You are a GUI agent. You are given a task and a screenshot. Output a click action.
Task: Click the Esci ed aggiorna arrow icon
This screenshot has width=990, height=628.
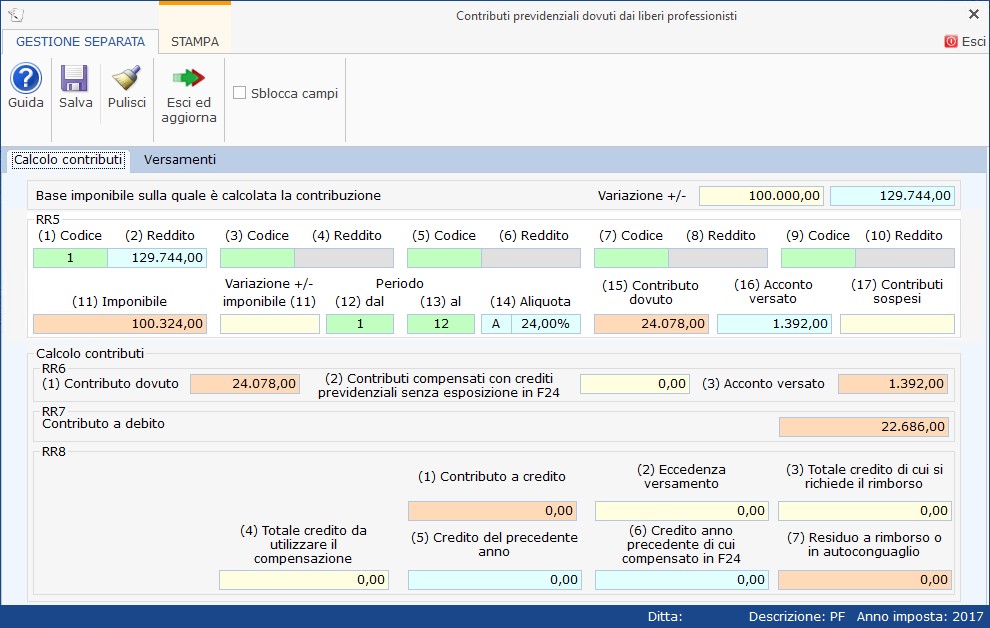[x=189, y=78]
